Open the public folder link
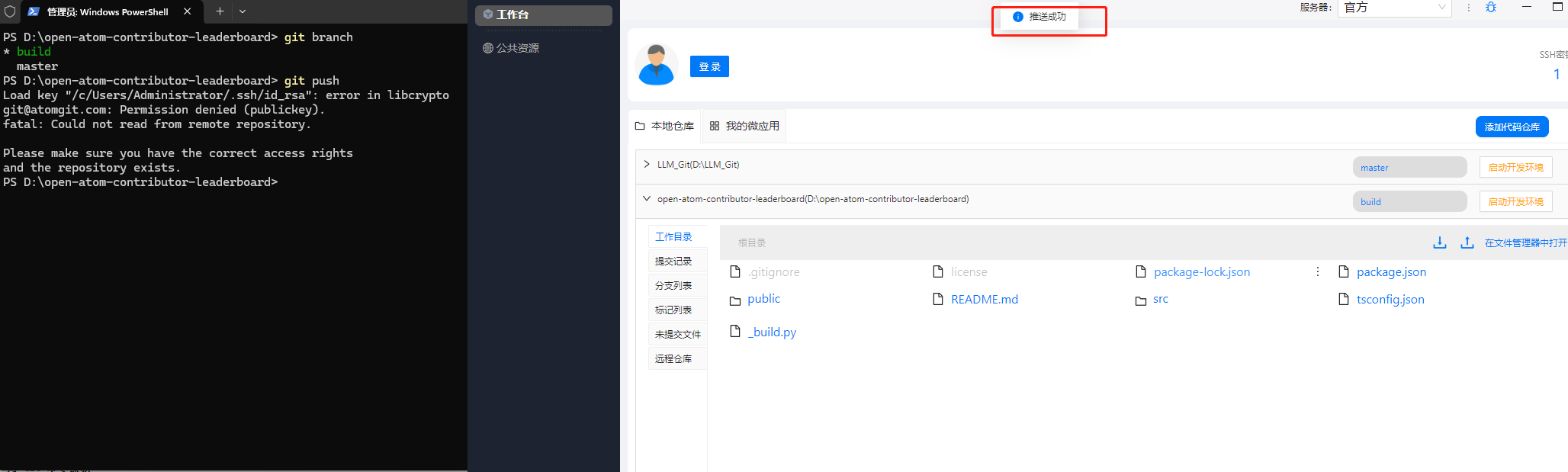Screen dimensions: 1568x472 pyautogui.click(x=764, y=299)
